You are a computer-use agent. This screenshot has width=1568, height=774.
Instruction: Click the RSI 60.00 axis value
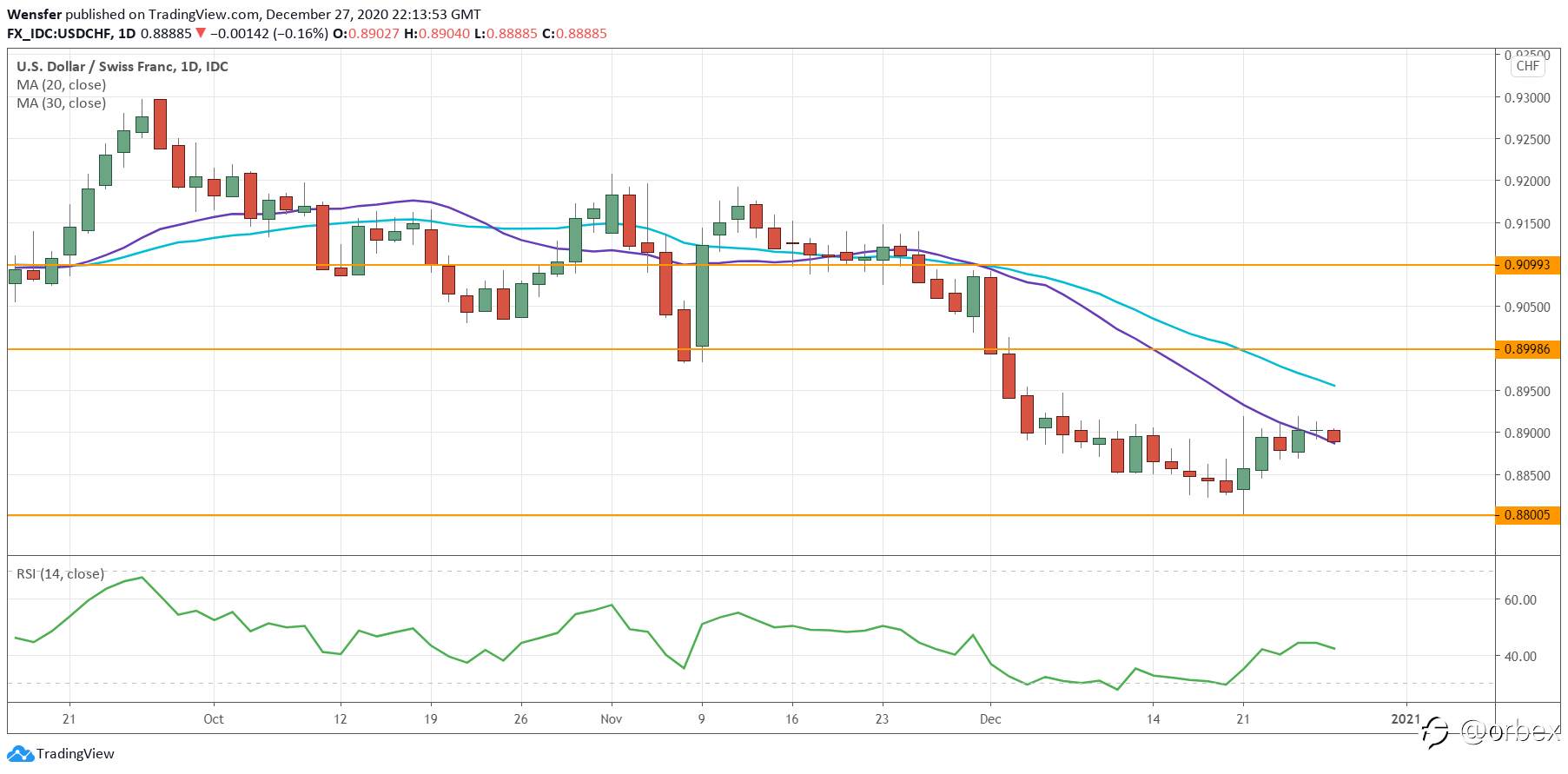pyautogui.click(x=1520, y=600)
